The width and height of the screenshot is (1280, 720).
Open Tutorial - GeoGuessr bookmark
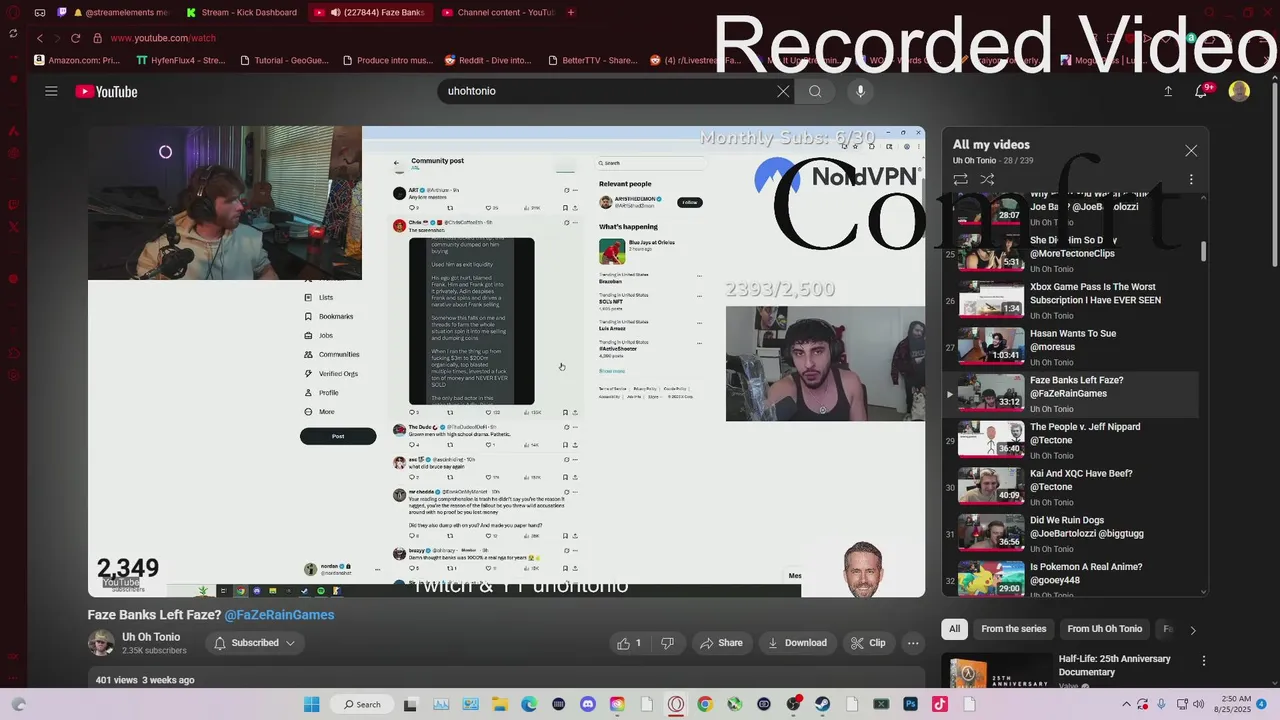[285, 60]
